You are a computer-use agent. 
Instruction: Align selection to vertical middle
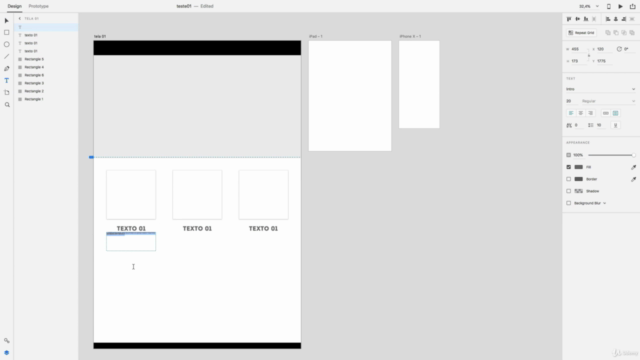point(578,19)
